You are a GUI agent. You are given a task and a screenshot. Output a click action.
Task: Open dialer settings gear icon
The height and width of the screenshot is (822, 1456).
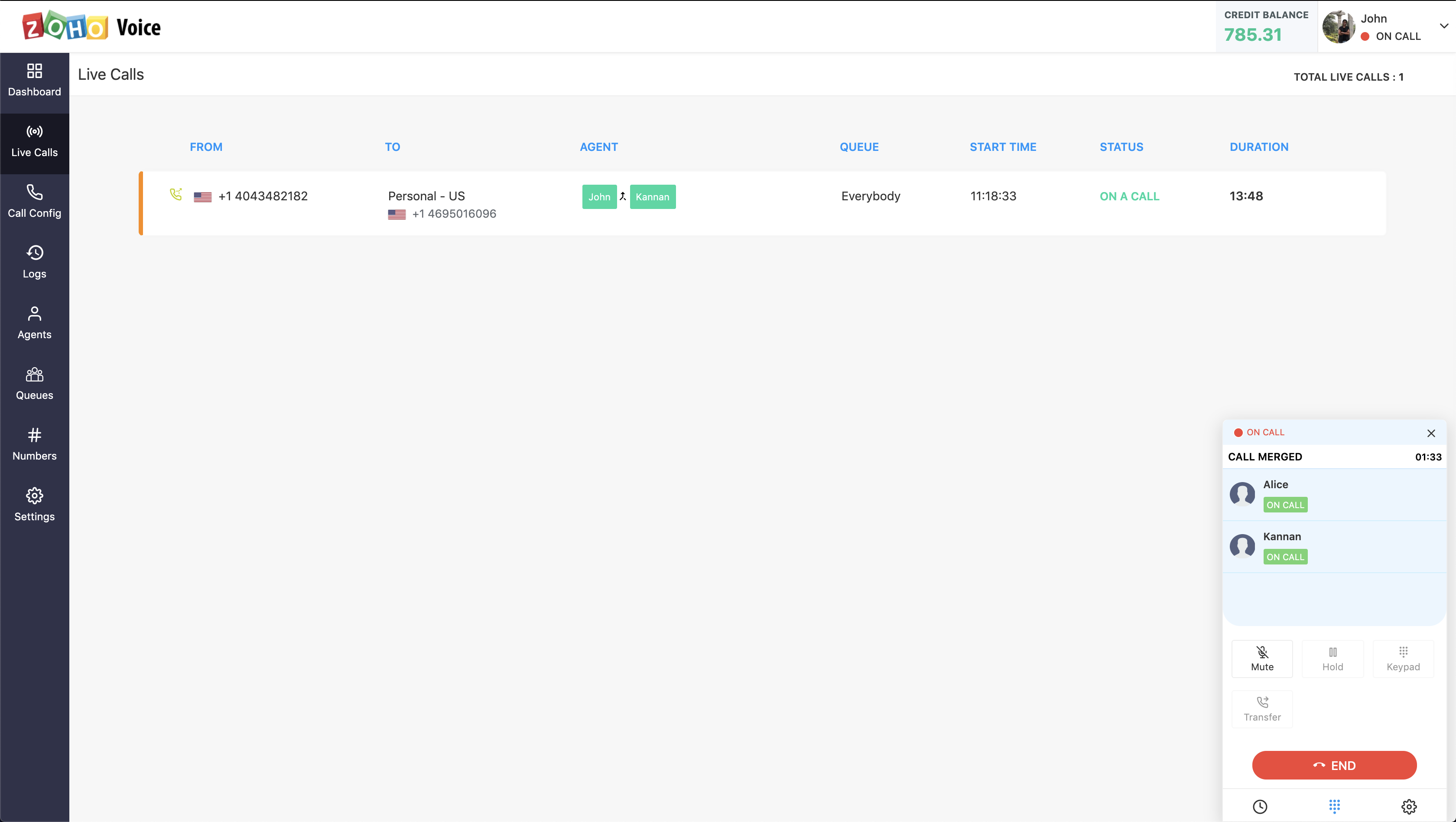(x=1408, y=806)
